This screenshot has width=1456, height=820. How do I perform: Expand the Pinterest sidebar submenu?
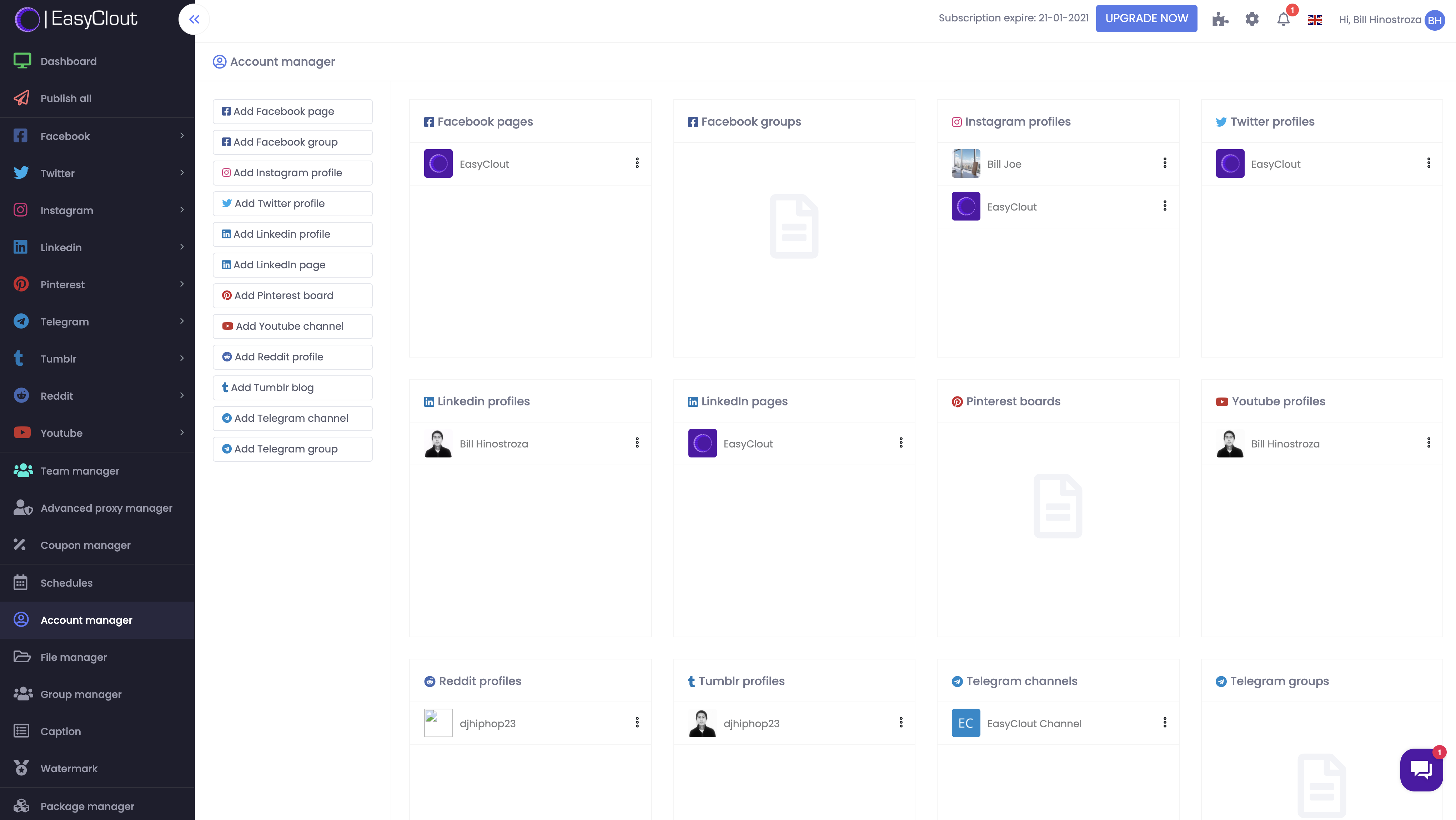tap(181, 284)
